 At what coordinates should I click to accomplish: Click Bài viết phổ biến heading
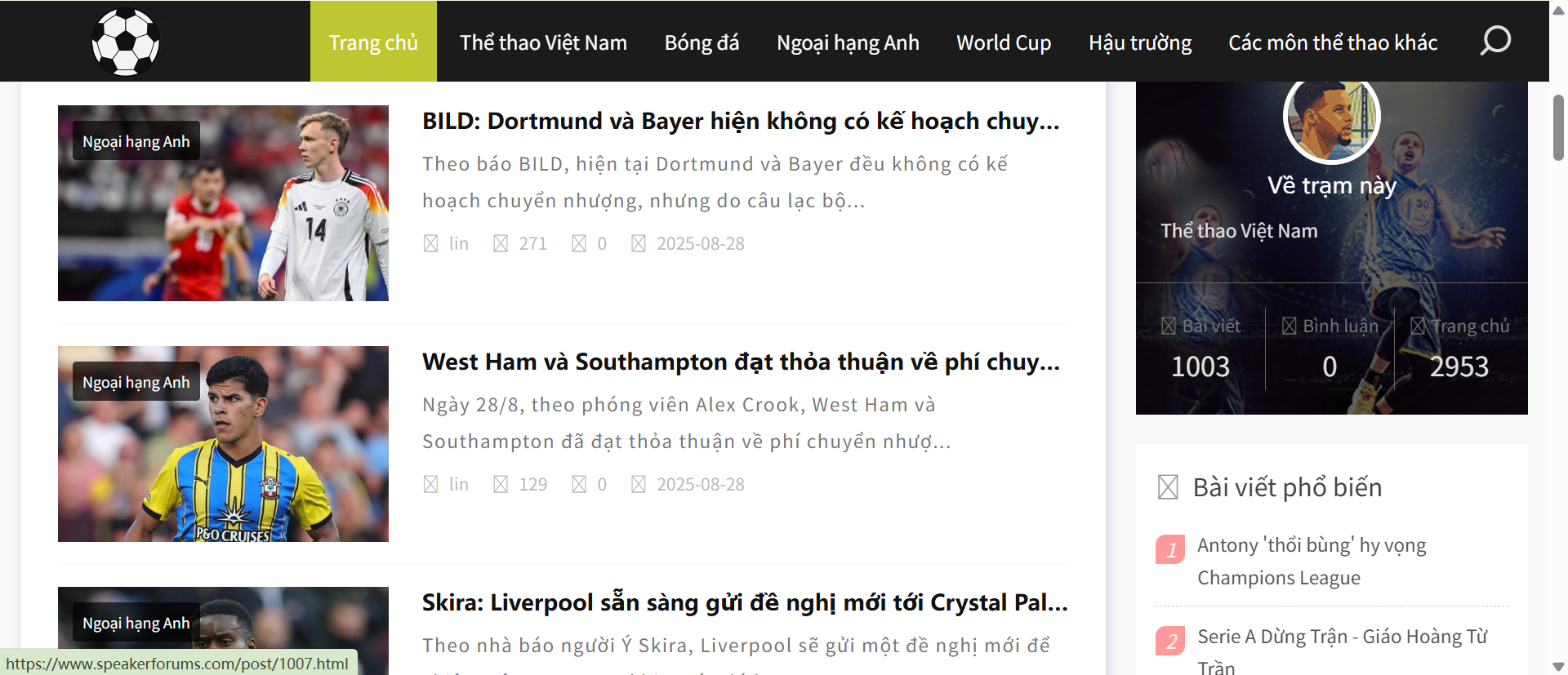[1288, 487]
